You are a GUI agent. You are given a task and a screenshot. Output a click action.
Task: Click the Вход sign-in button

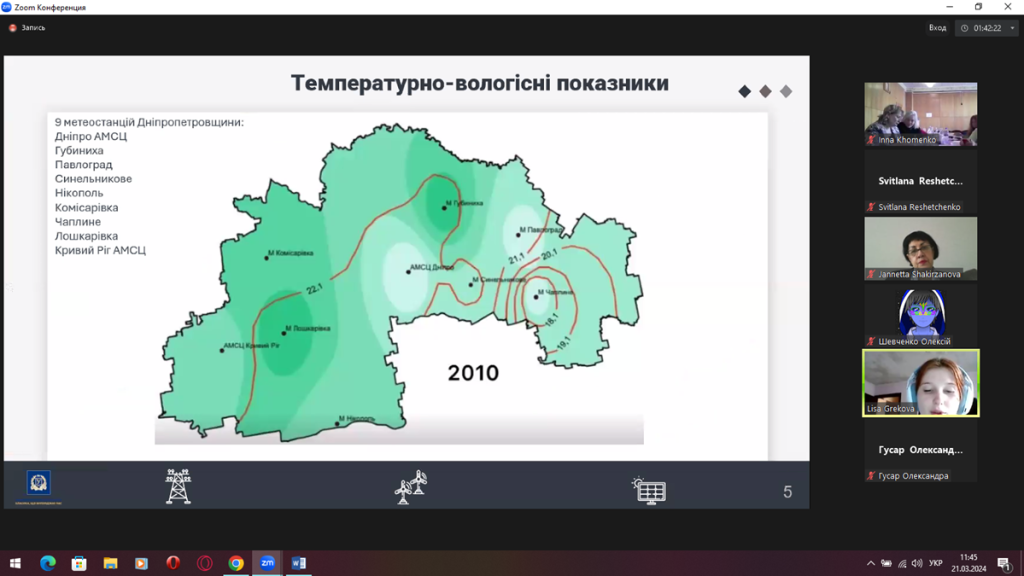coord(937,28)
